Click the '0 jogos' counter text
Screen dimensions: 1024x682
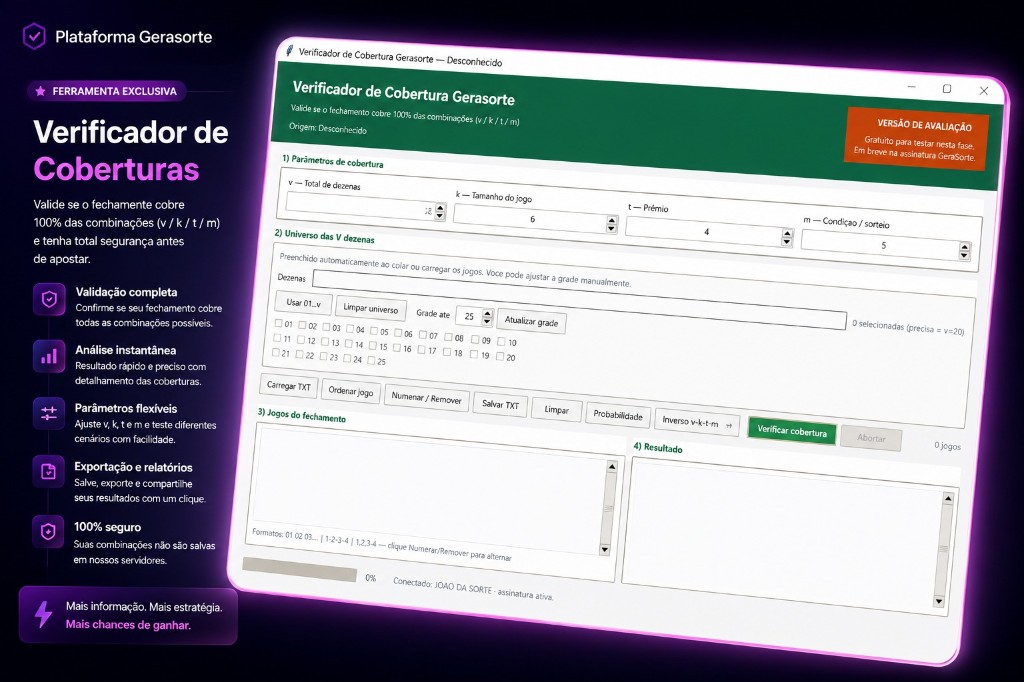(x=947, y=446)
